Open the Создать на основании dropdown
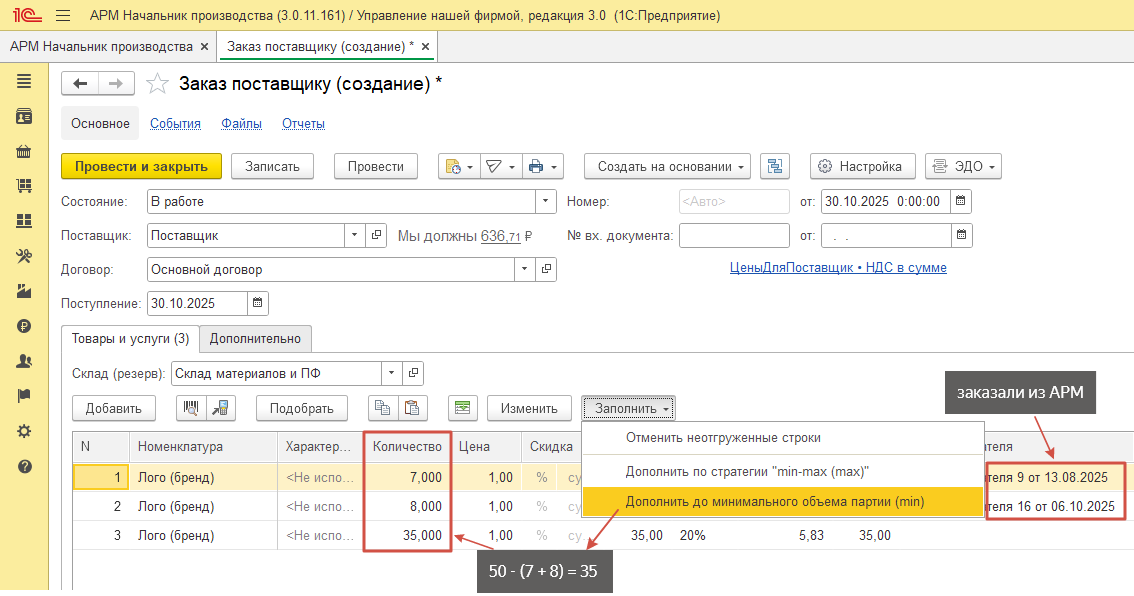 click(x=667, y=167)
